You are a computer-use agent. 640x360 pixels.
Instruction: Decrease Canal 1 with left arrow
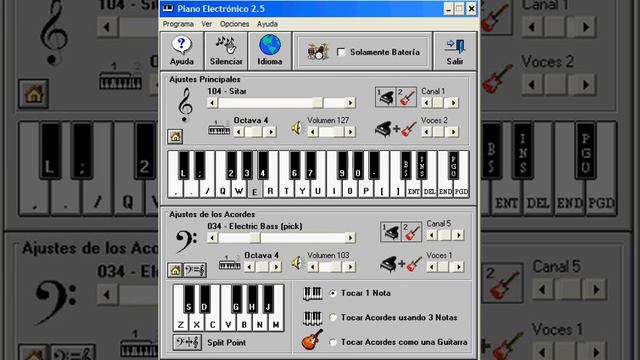click(x=427, y=103)
